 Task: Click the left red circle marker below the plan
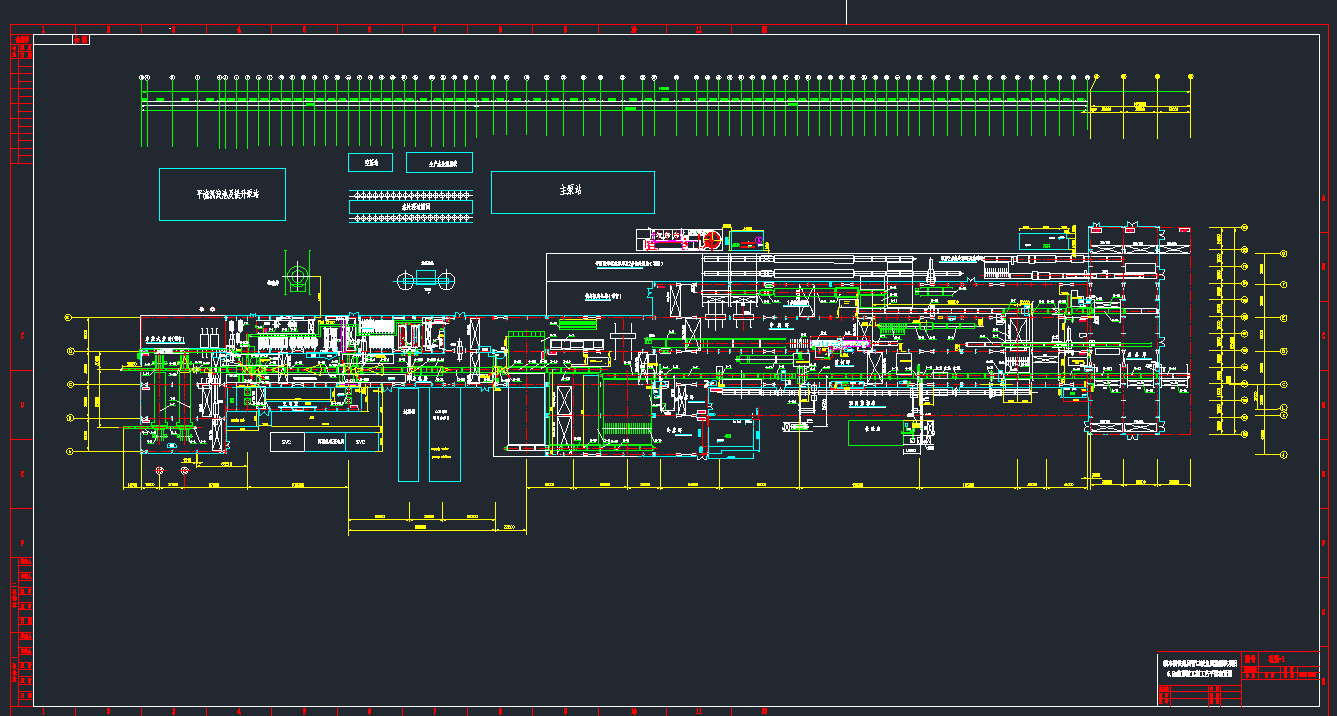(x=159, y=471)
